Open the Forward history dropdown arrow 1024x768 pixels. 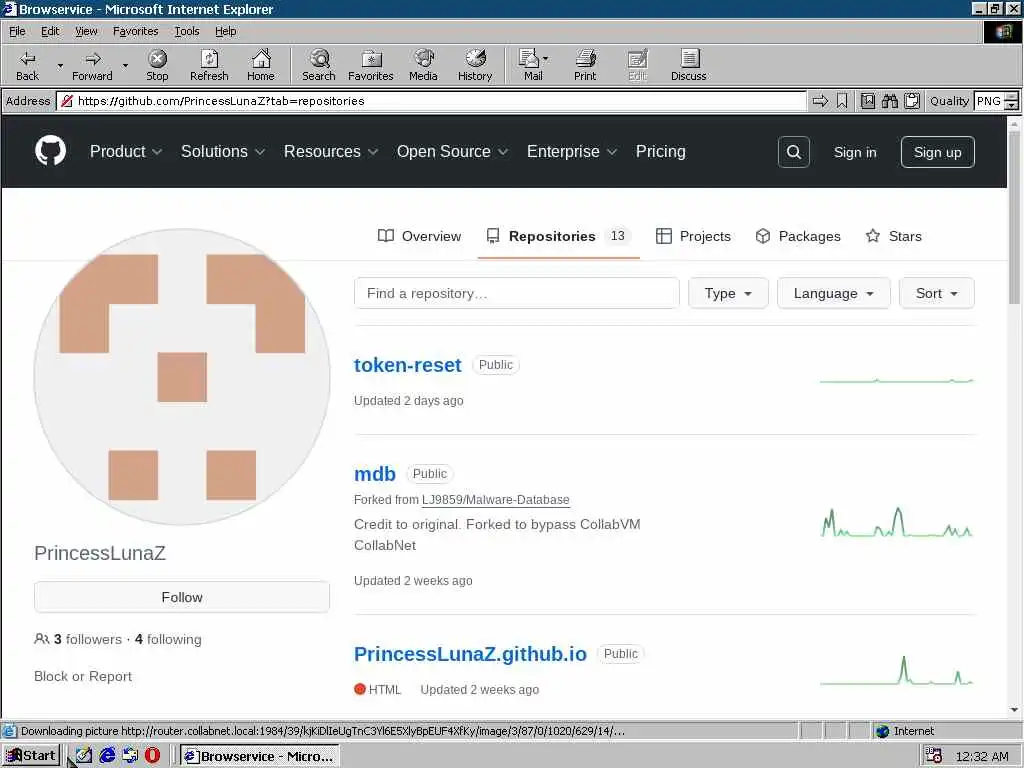125,65
